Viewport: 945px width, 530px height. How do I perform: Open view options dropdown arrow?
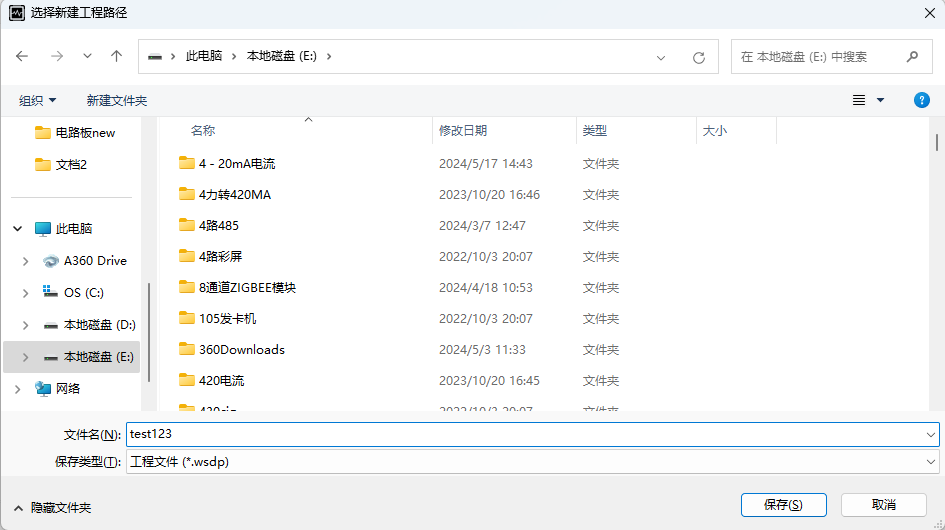point(881,100)
